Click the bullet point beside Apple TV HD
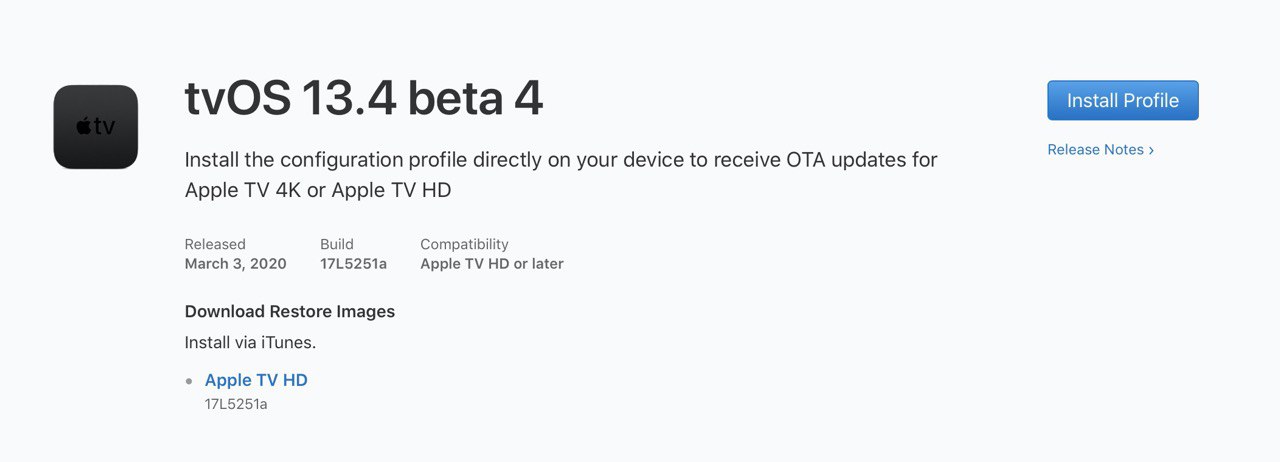1280x462 pixels. click(x=189, y=381)
